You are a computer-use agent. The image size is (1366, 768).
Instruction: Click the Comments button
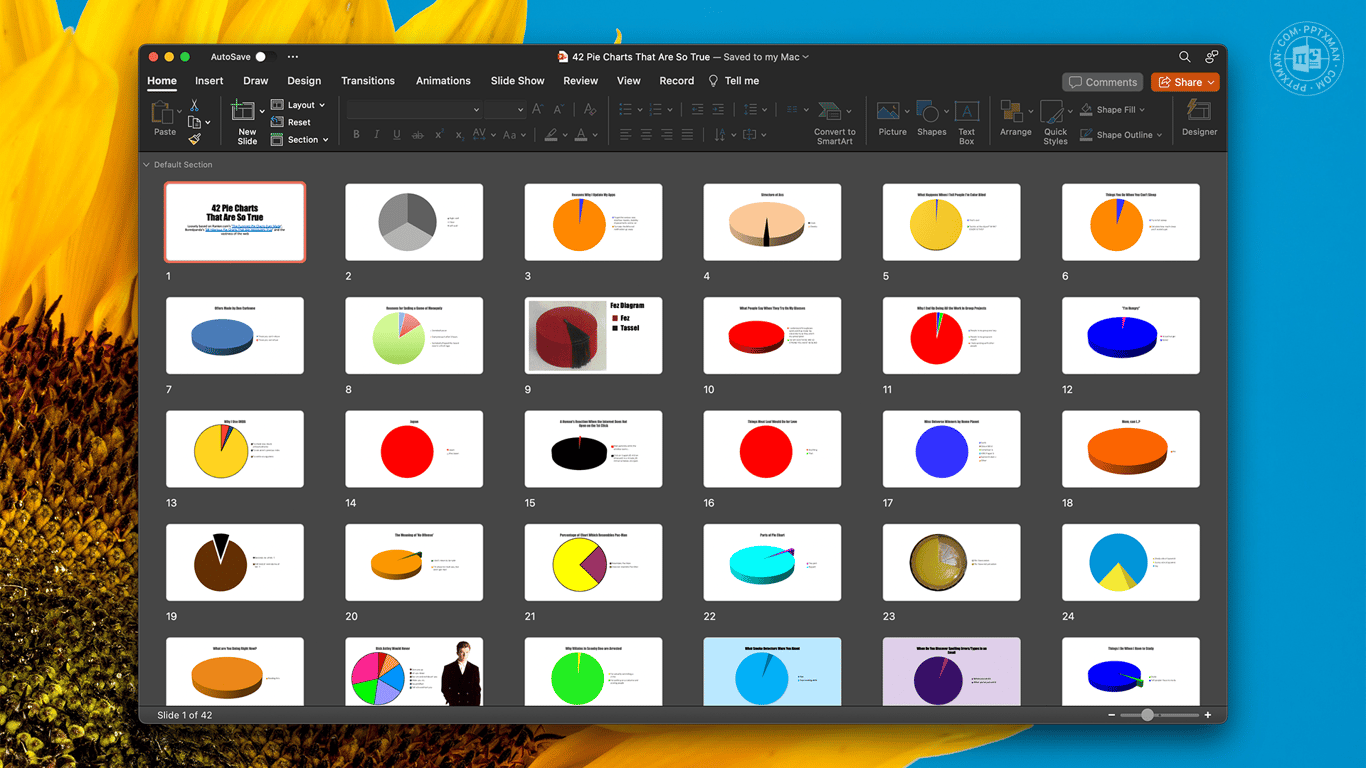click(1103, 82)
